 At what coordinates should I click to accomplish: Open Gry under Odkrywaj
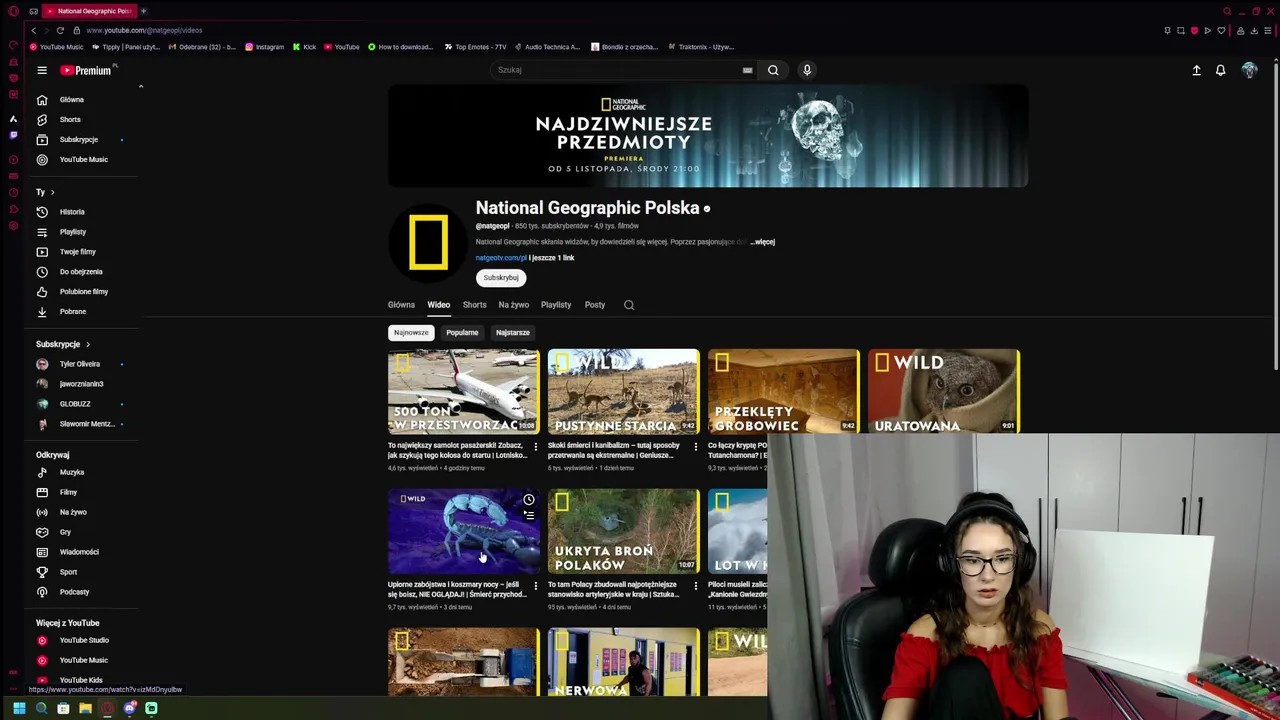[x=65, y=532]
